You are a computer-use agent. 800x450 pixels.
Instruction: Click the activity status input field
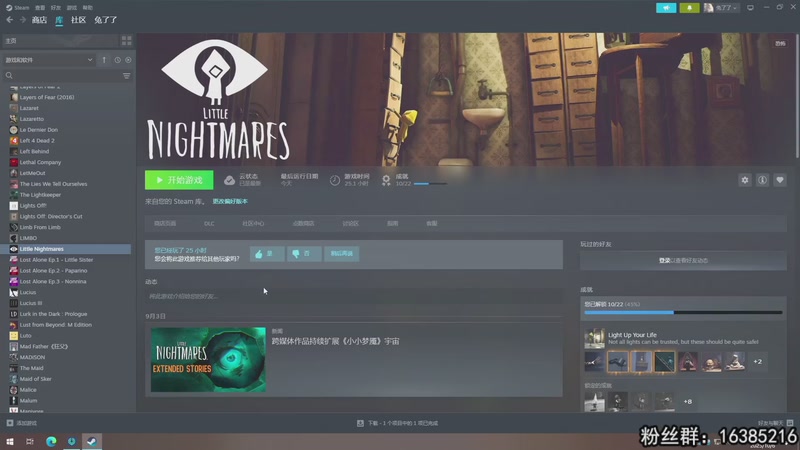[x=354, y=296]
